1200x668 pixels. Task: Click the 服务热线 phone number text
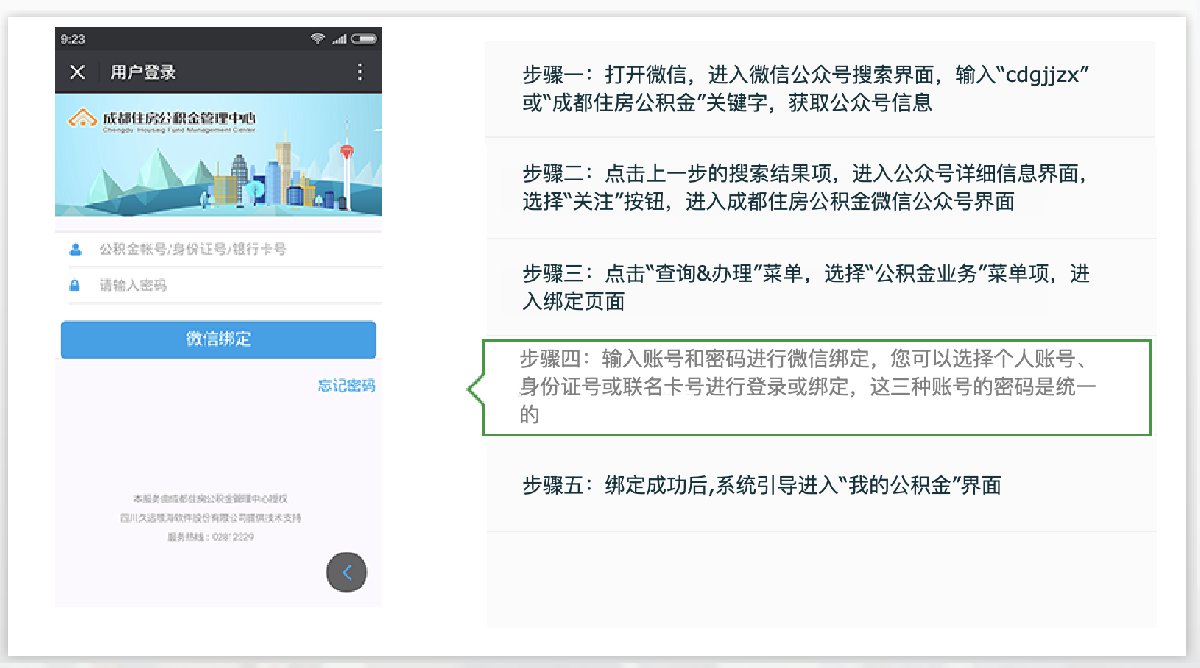[x=211, y=537]
